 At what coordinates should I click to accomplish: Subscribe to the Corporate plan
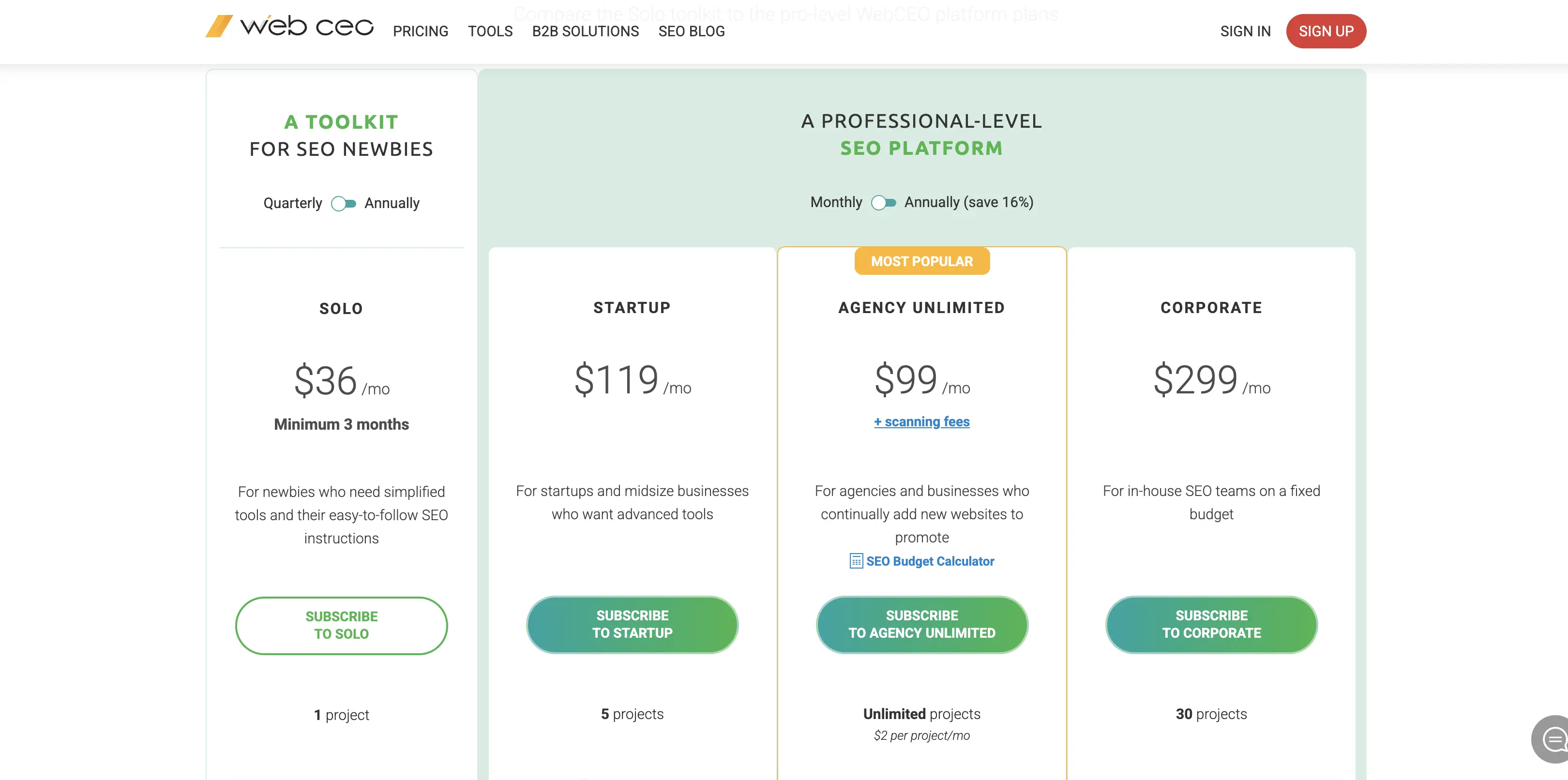coord(1211,624)
